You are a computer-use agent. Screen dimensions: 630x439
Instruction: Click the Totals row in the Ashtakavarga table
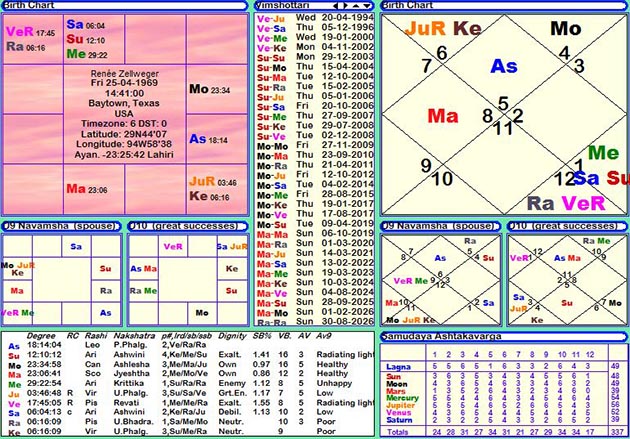pos(504,432)
